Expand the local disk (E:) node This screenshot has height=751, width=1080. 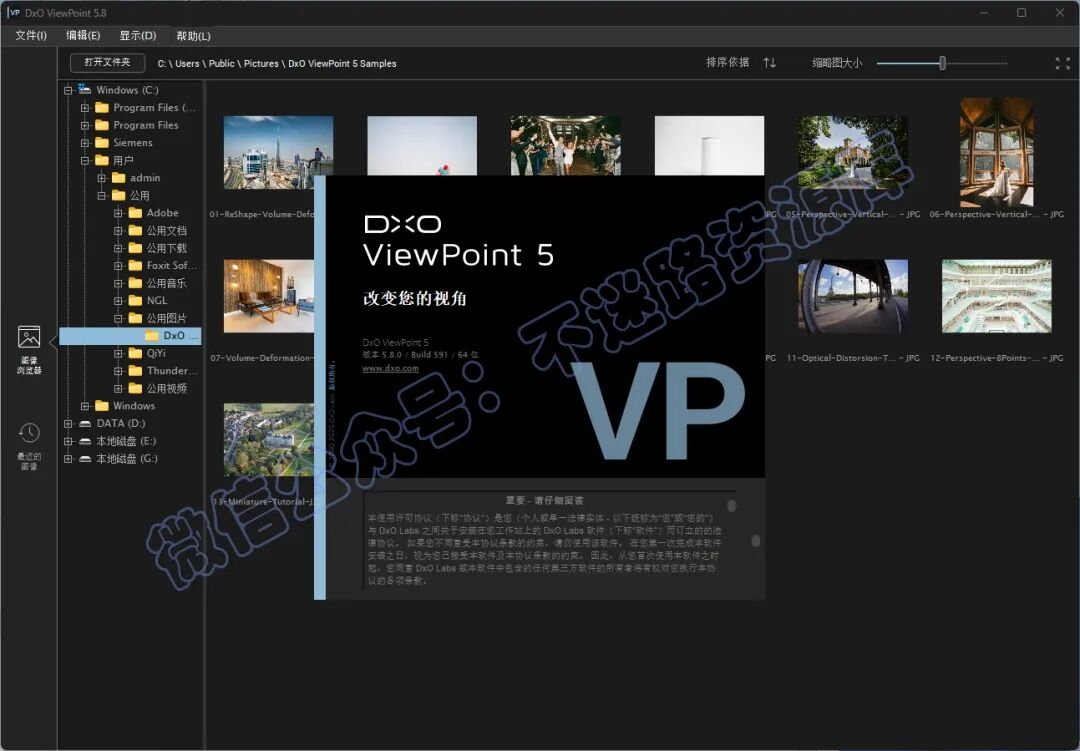tap(68, 441)
